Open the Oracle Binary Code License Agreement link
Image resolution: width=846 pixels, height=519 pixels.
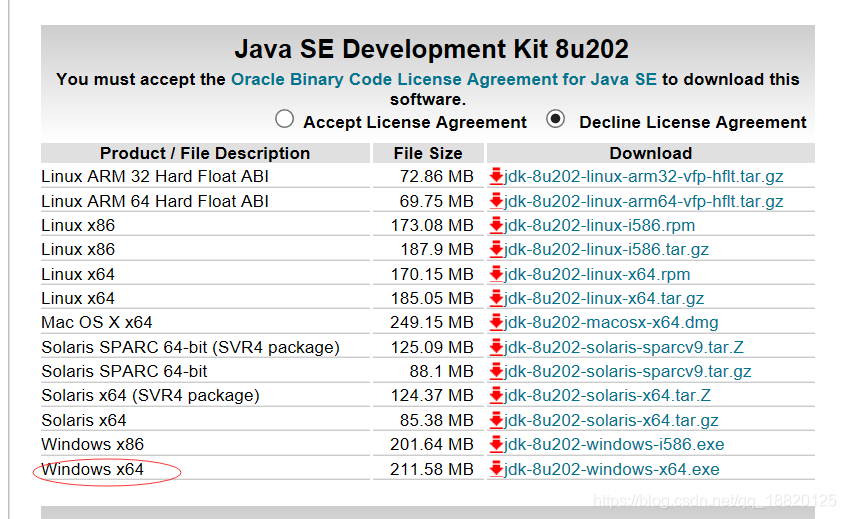pyautogui.click(x=444, y=79)
